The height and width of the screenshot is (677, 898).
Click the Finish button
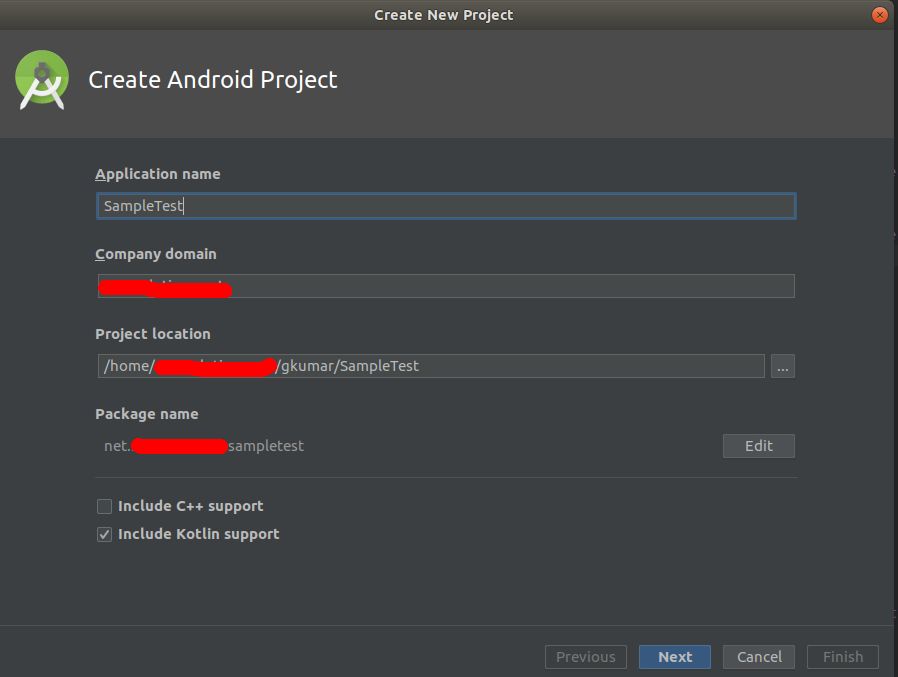click(842, 657)
